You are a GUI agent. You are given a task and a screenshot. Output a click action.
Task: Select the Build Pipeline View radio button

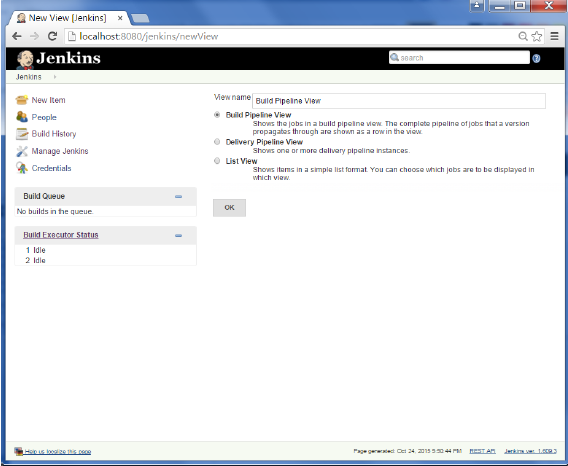pyautogui.click(x=217, y=115)
